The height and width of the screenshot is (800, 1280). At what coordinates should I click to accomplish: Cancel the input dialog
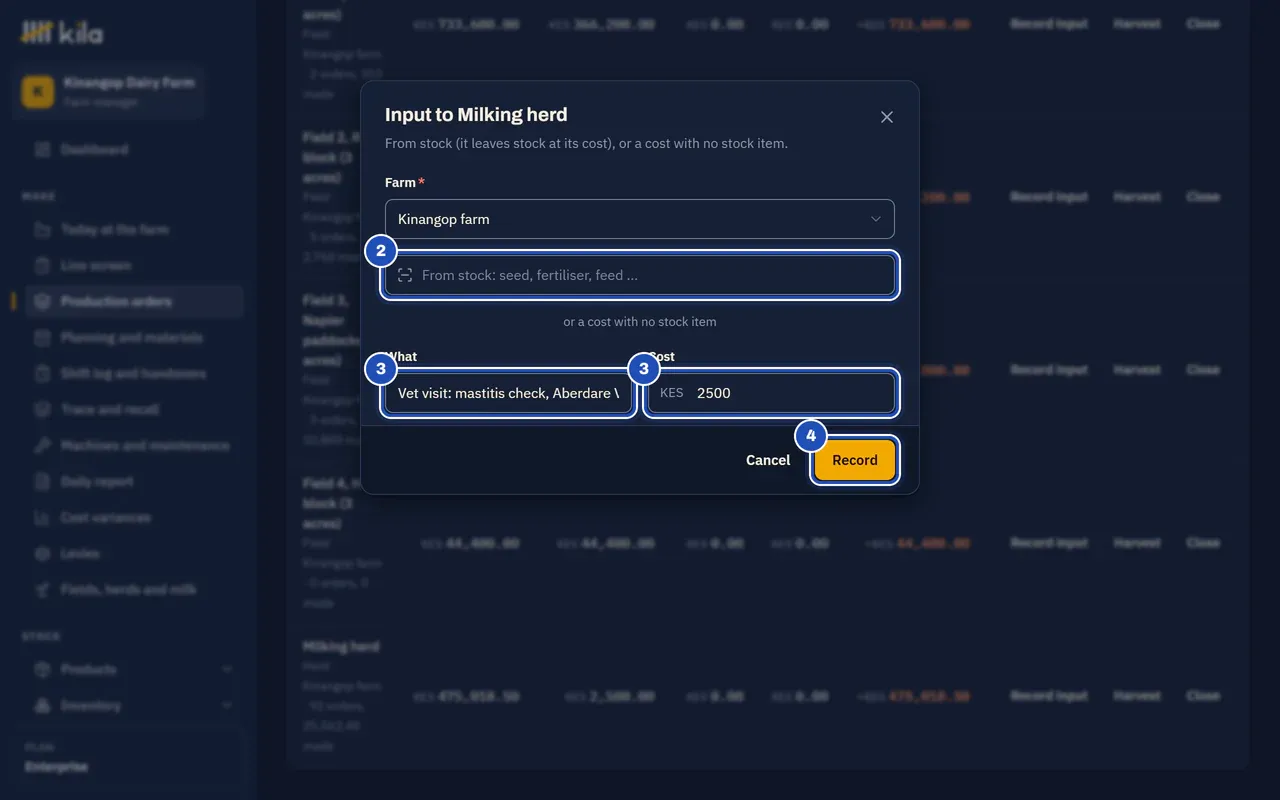coord(768,460)
